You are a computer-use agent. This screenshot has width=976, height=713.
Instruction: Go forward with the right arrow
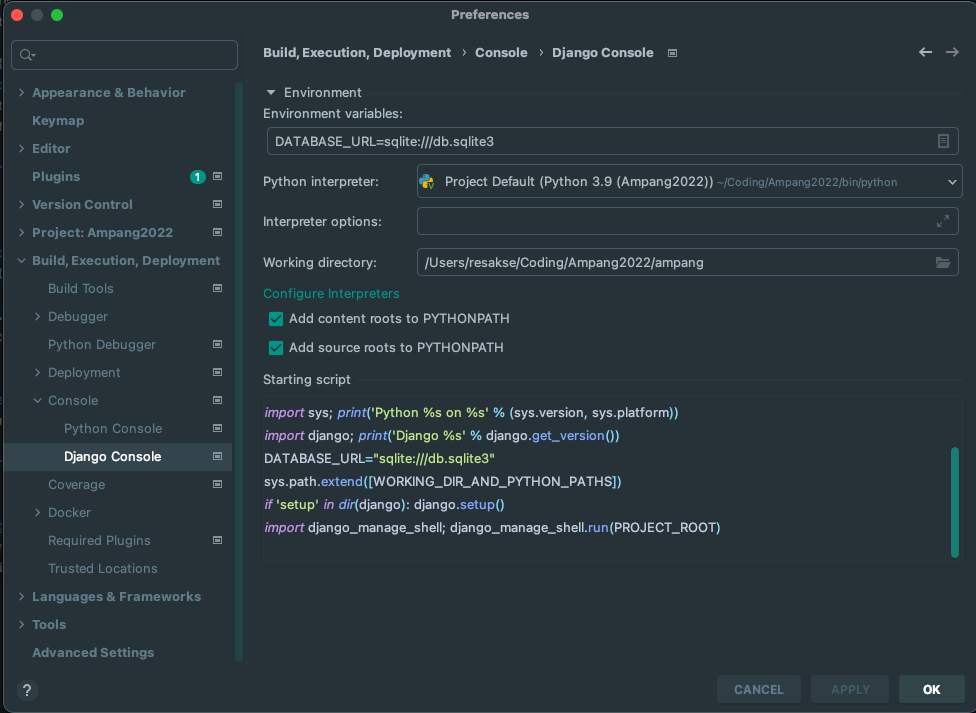pyautogui.click(x=952, y=52)
